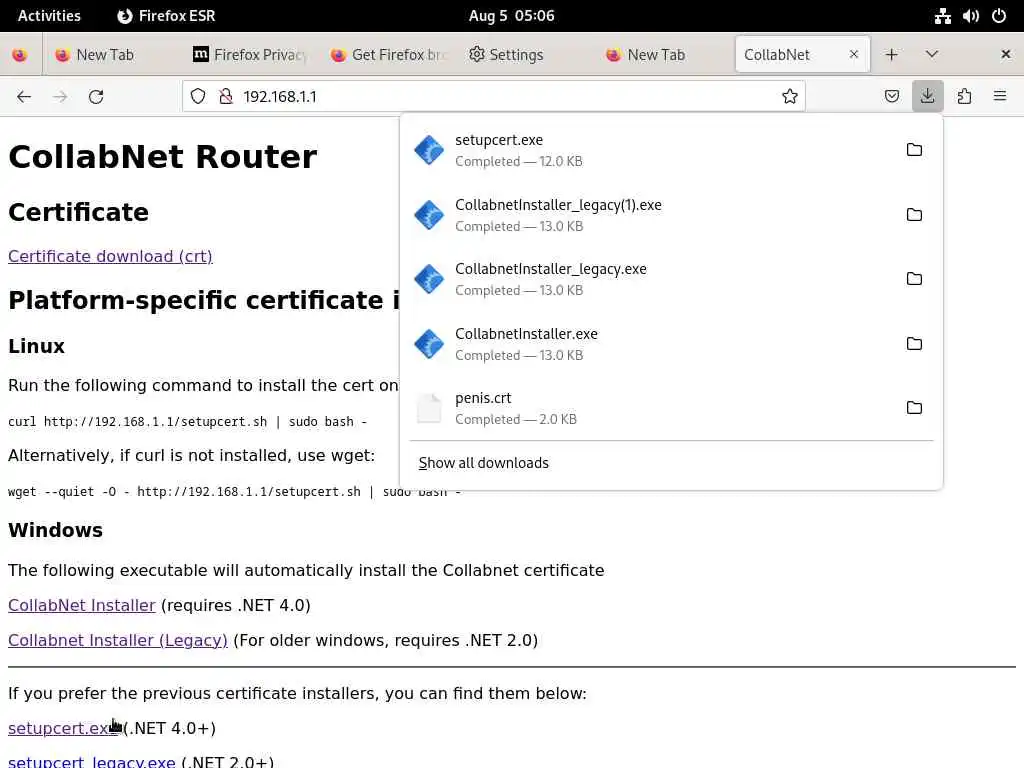Show CollabnetInstaller_legacy.exe in its folder
The height and width of the screenshot is (768, 1024).
pyautogui.click(x=914, y=279)
